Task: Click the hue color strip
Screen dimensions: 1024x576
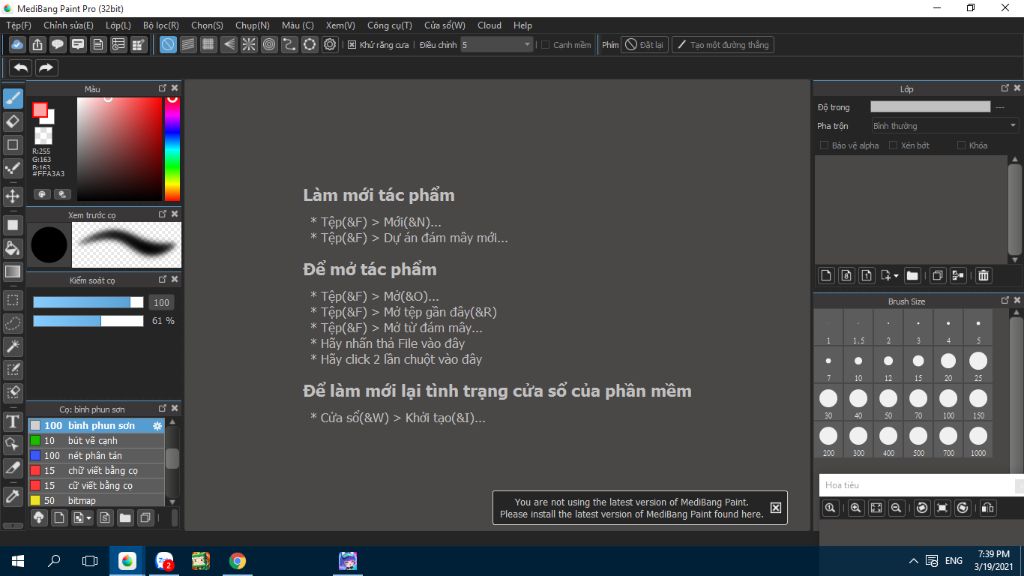Action: click(x=172, y=149)
